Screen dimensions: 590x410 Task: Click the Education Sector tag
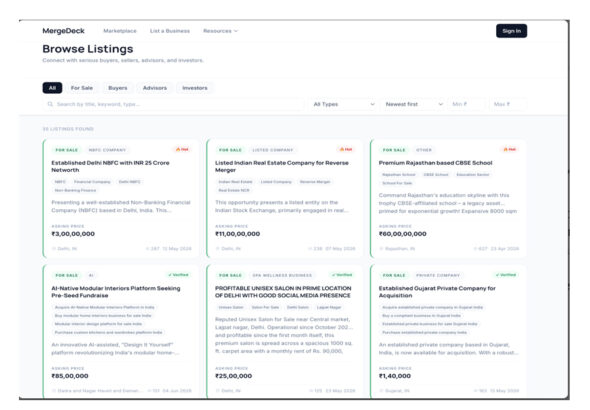coord(473,175)
